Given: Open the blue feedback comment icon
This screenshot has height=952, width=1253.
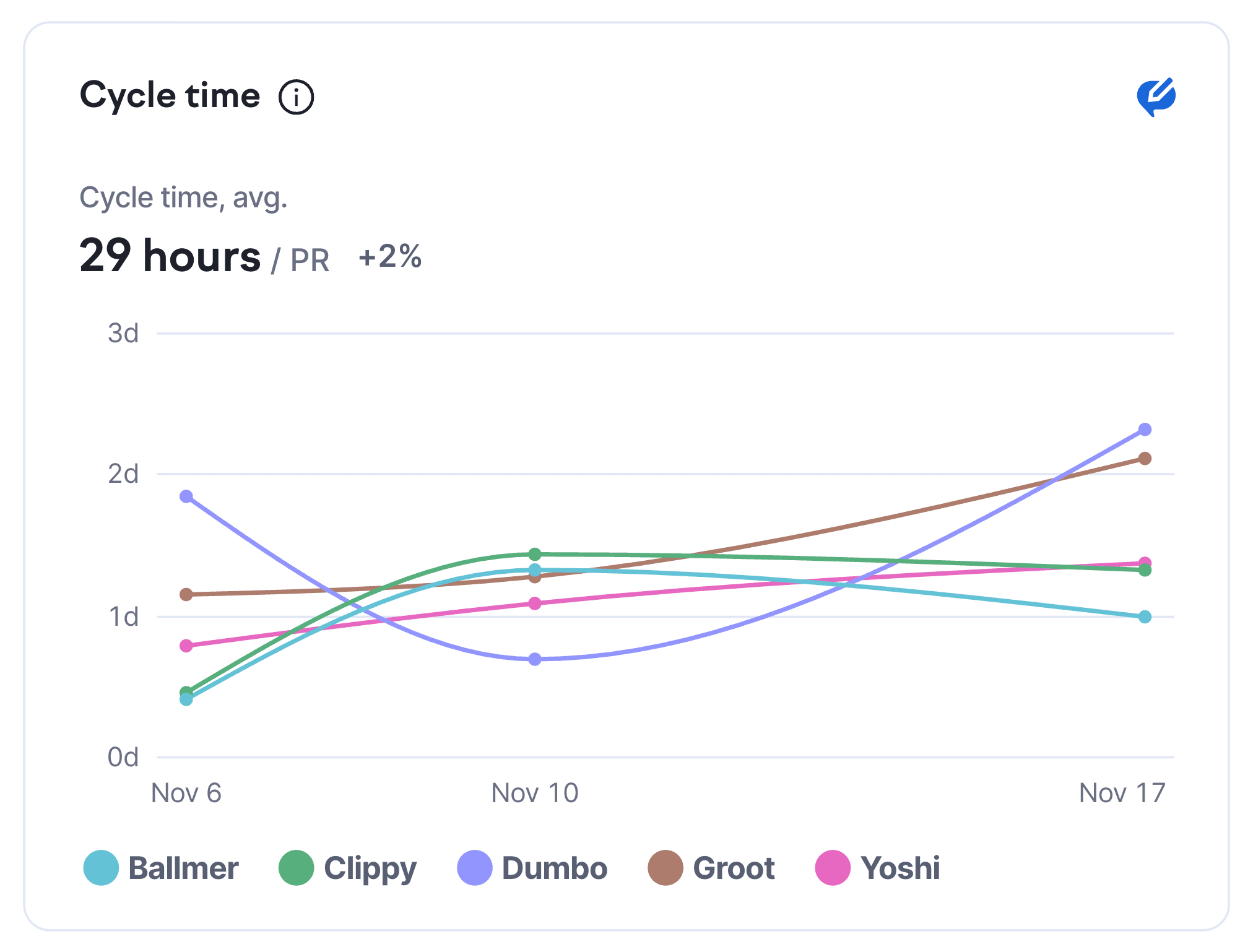Looking at the screenshot, I should click(1156, 97).
